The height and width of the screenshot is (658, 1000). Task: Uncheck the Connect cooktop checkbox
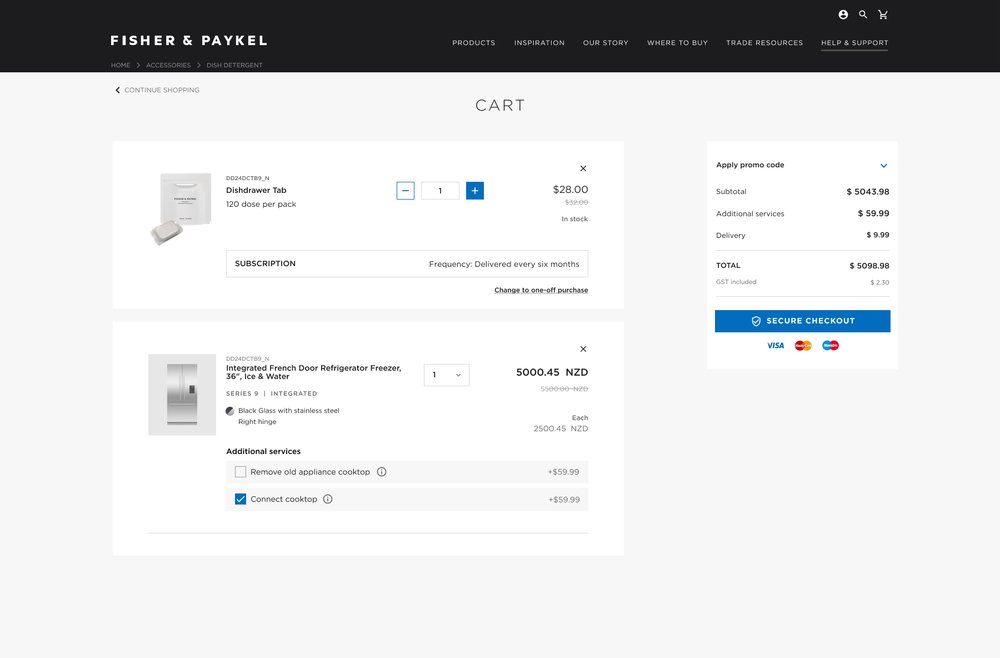[x=240, y=499]
